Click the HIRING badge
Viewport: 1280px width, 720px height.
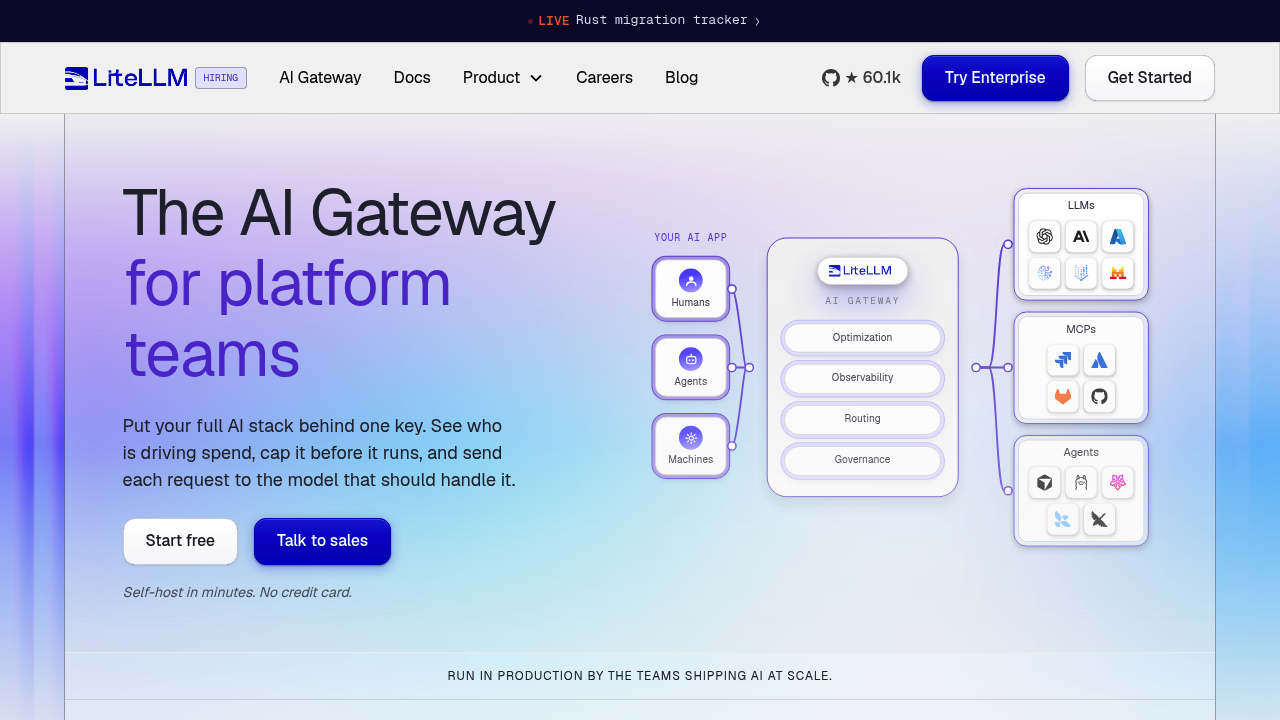pyautogui.click(x=221, y=78)
